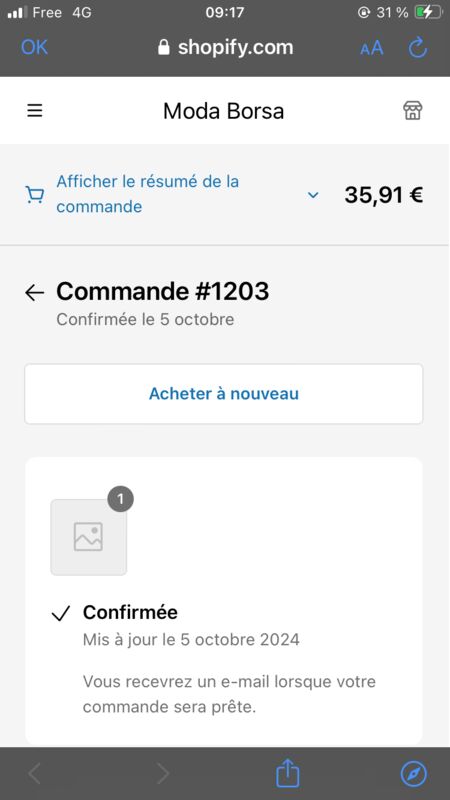Click 'Acheter à nouveau' button
The width and height of the screenshot is (450, 800).
[224, 394]
